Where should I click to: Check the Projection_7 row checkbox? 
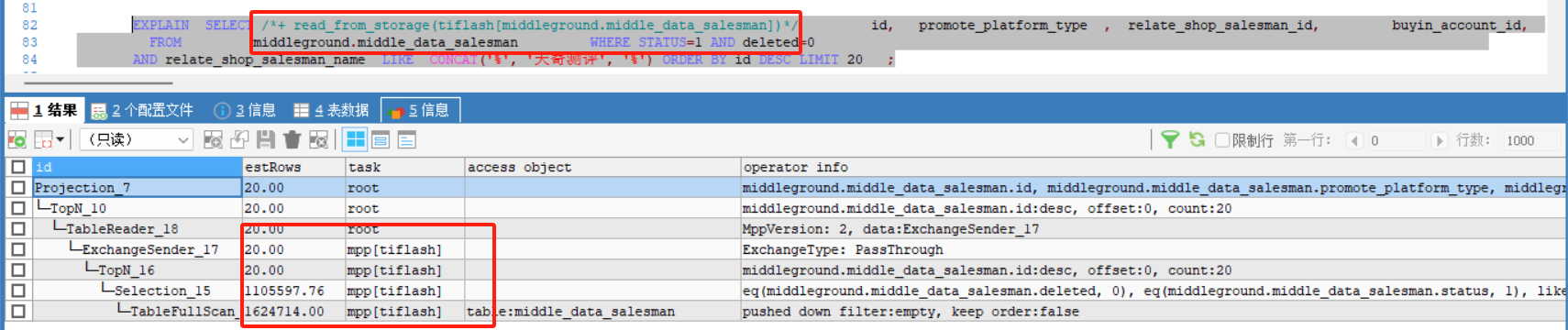(17, 188)
